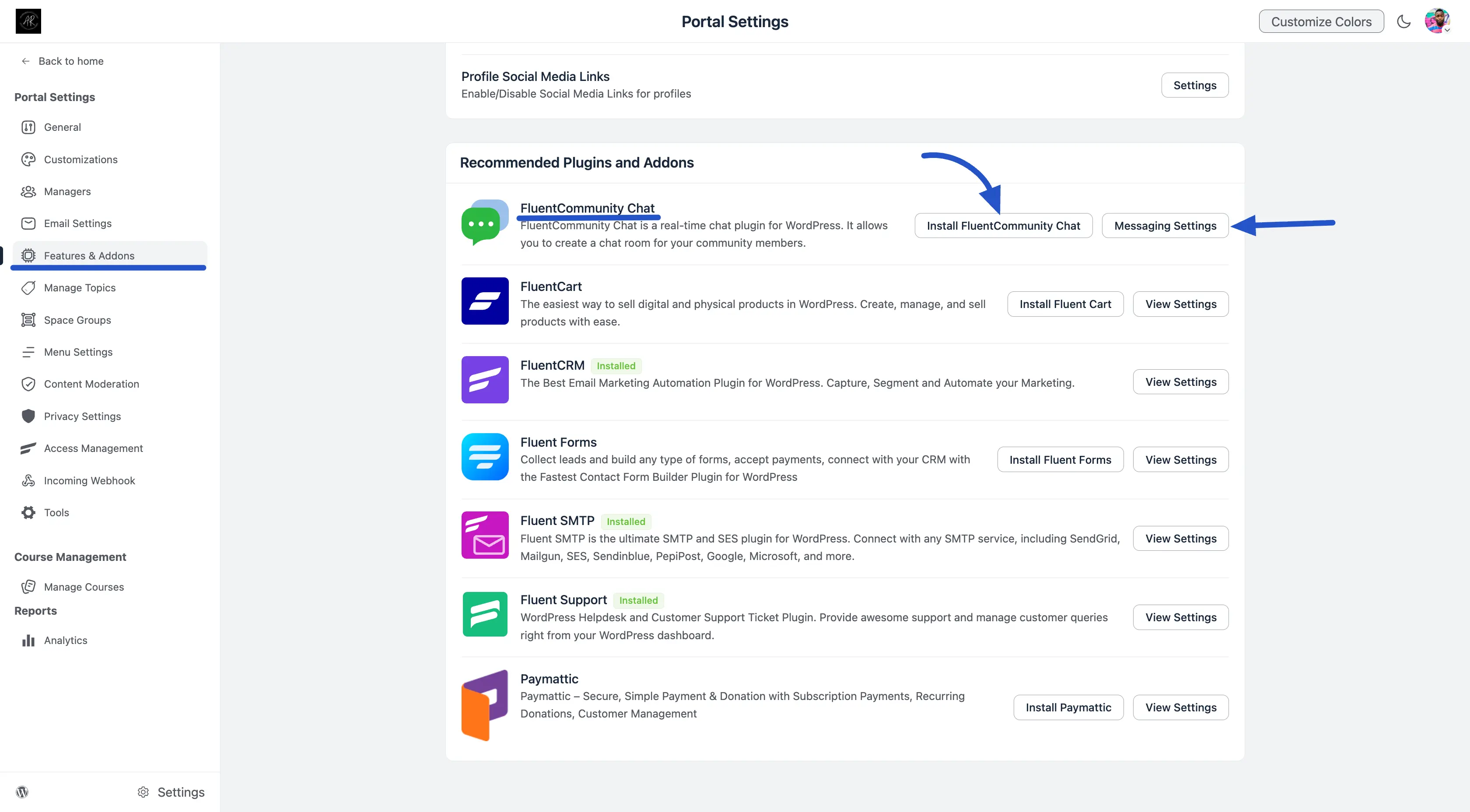
Task: Click the FluentCommunity Chat plugin title
Action: [x=587, y=208]
